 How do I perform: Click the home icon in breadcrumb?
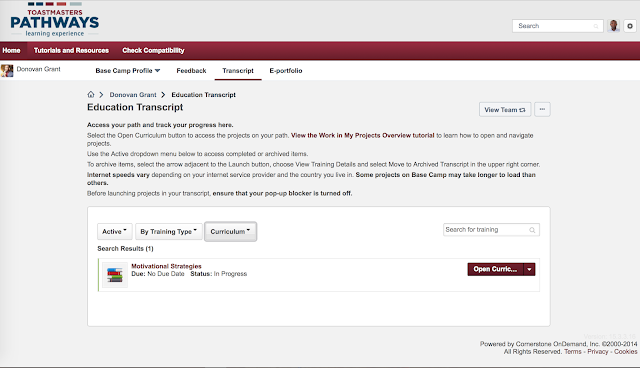[x=91, y=94]
